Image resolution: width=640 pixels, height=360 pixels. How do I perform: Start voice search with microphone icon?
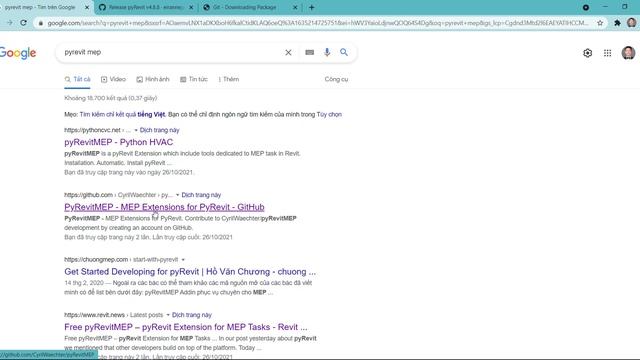point(327,52)
